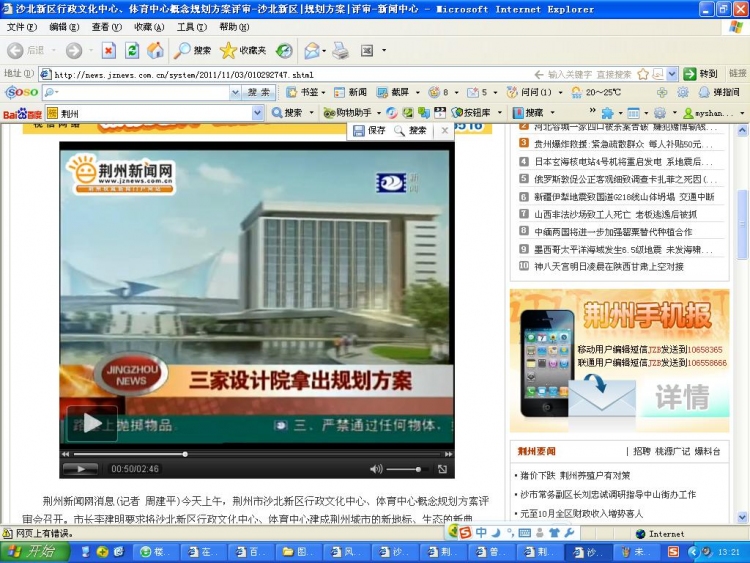Open 按钮库 in Baidu toolbar
Image resolution: width=750 pixels, height=563 pixels.
coord(471,113)
